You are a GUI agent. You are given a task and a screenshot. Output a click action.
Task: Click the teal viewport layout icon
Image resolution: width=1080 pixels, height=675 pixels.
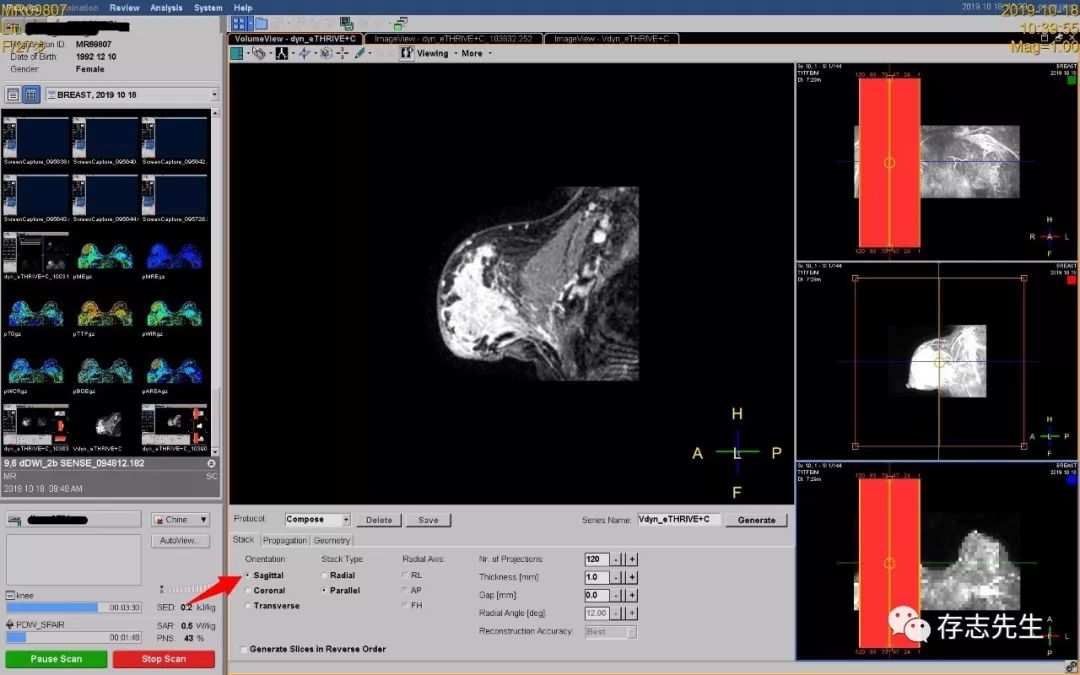237,53
